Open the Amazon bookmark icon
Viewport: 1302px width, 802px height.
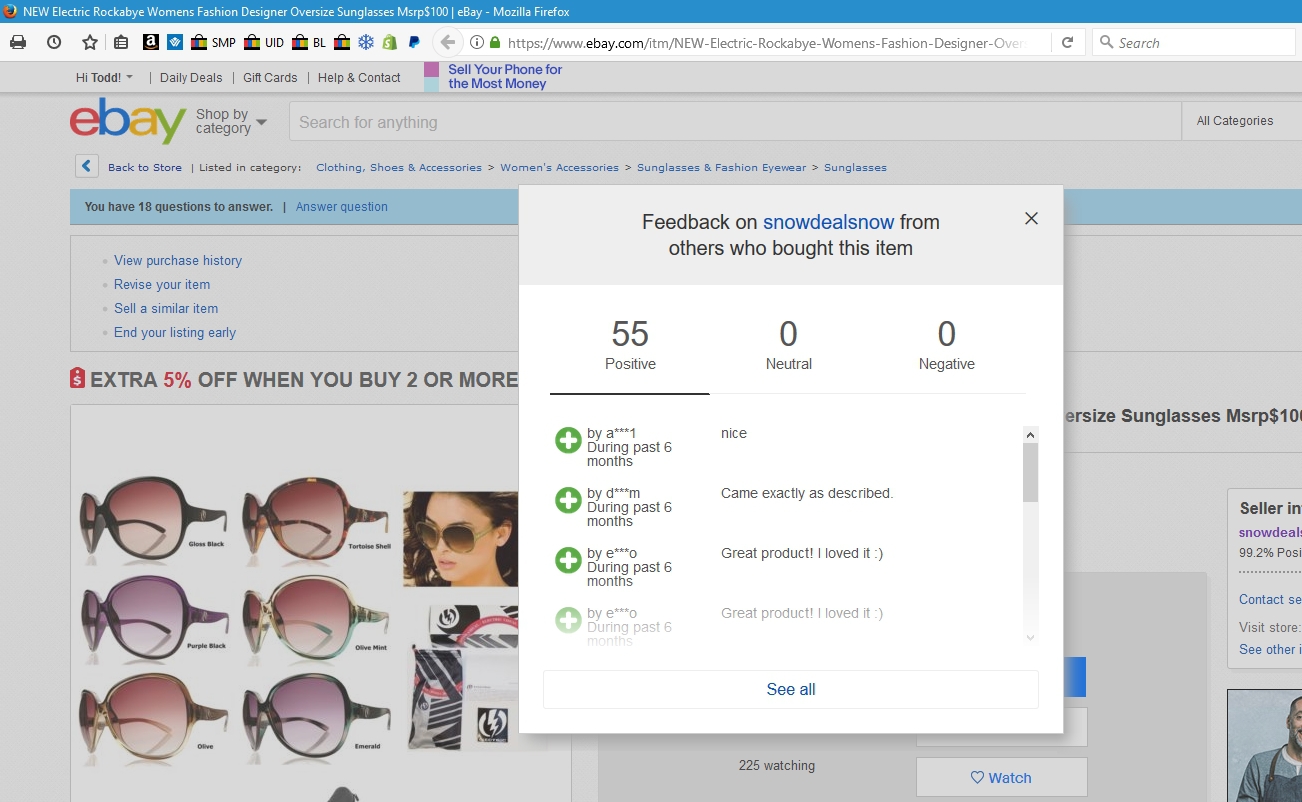[151, 43]
